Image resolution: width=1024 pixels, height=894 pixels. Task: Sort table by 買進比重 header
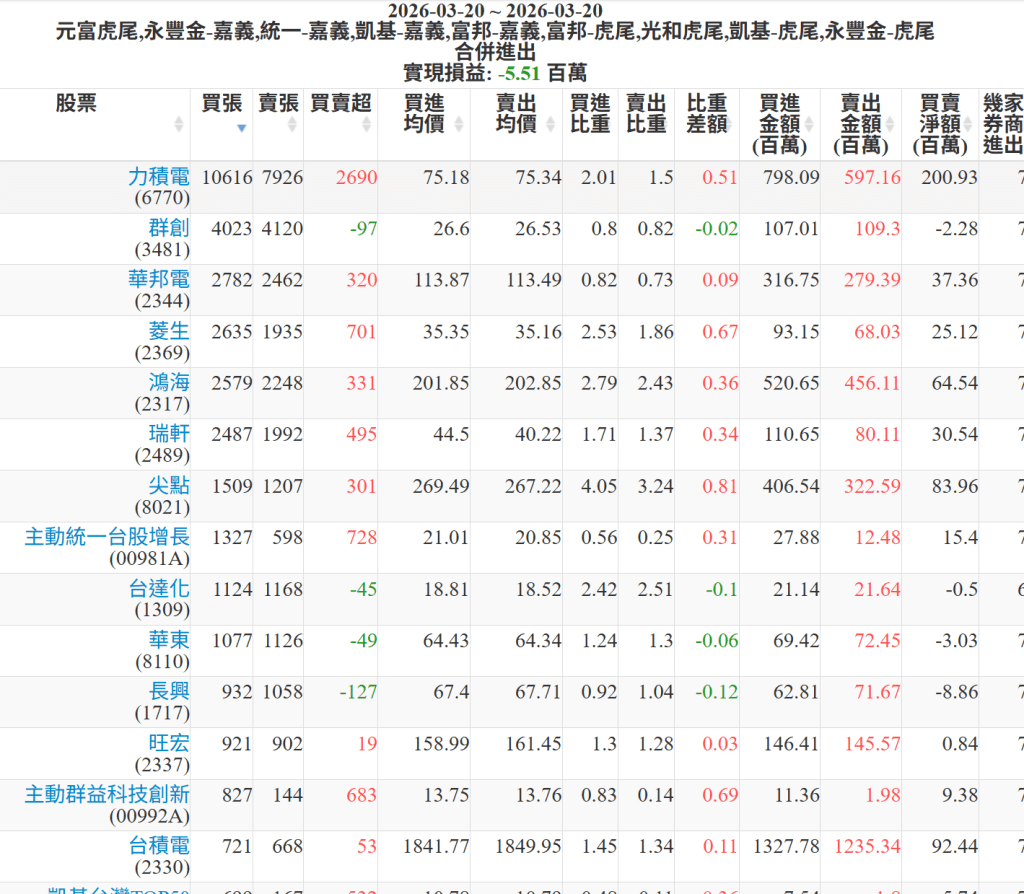(590, 113)
